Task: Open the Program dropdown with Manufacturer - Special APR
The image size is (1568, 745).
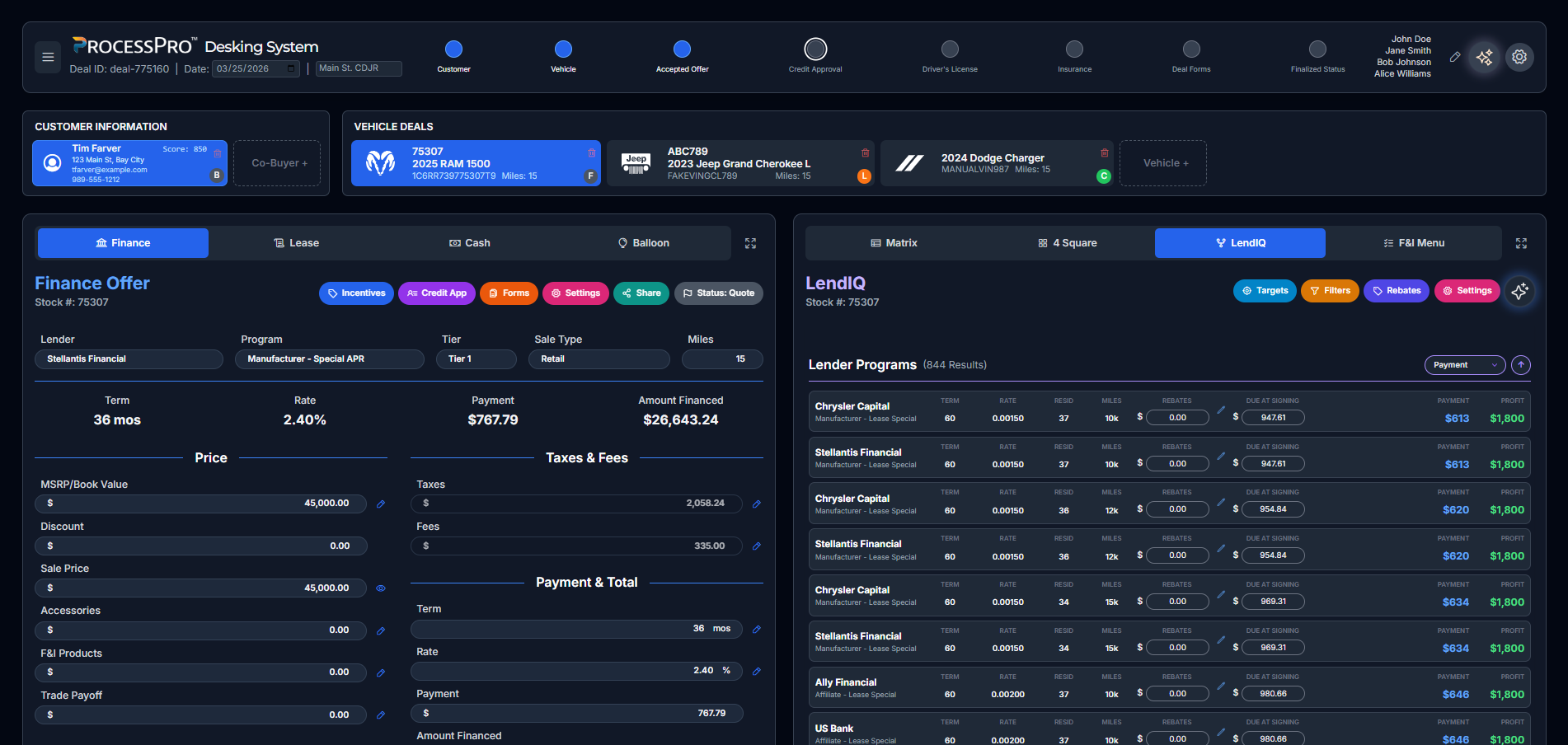Action: (330, 359)
